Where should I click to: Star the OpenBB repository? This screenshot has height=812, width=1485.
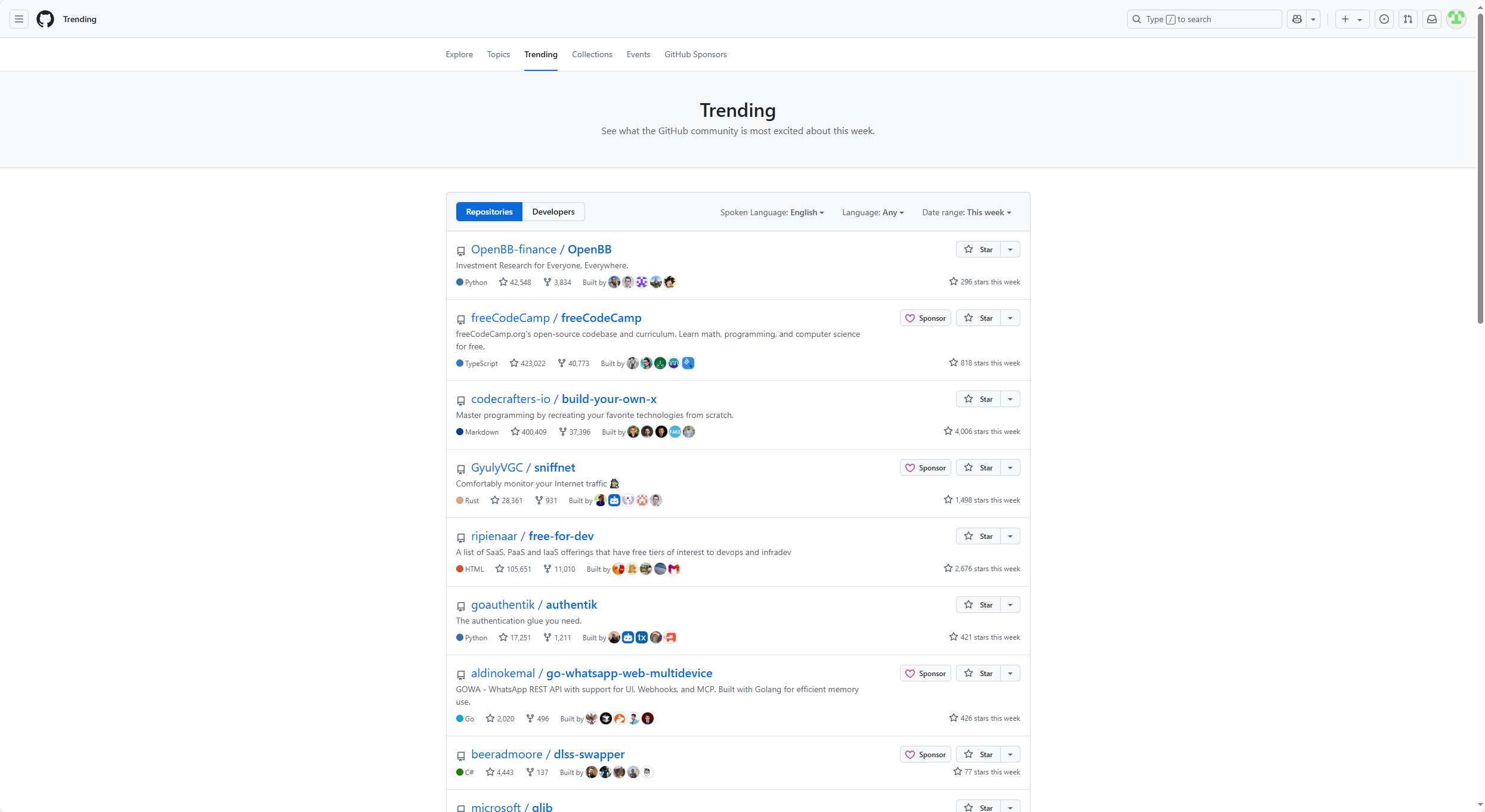[978, 249]
